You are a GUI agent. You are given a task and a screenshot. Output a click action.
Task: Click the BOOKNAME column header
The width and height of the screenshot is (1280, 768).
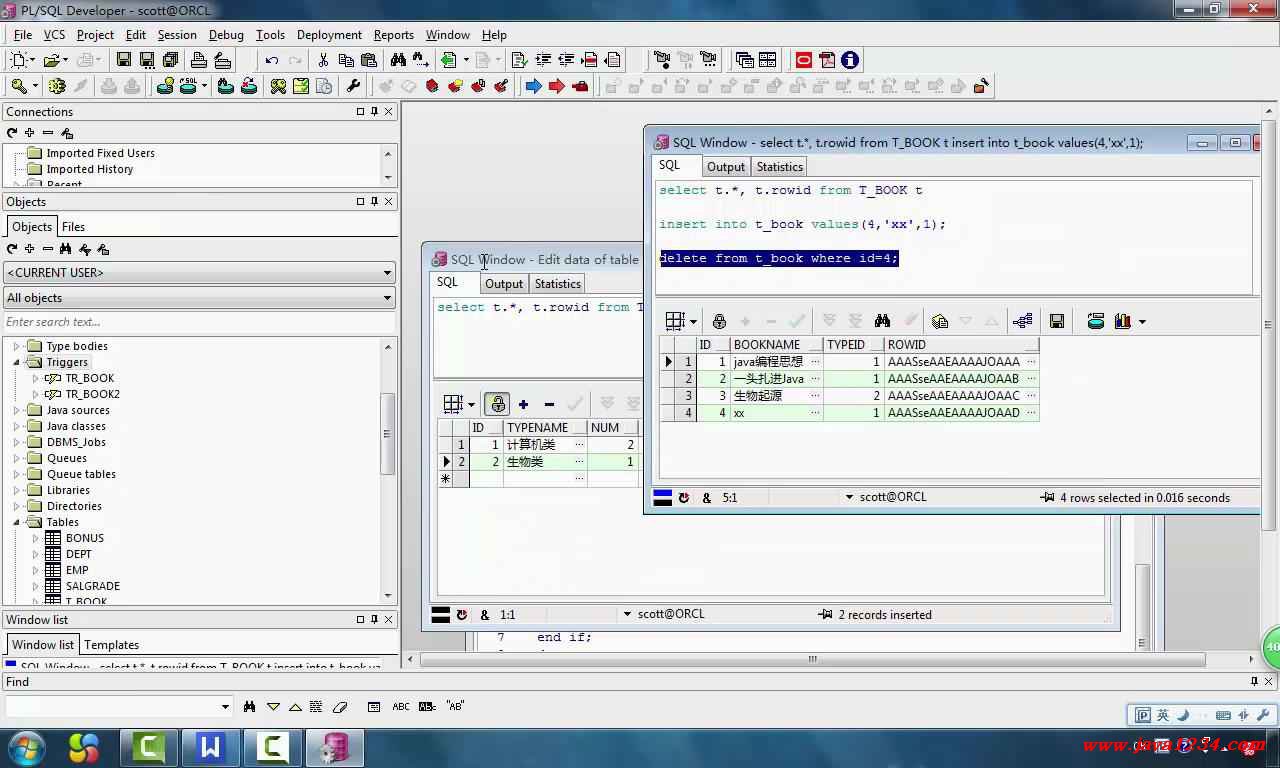776,345
